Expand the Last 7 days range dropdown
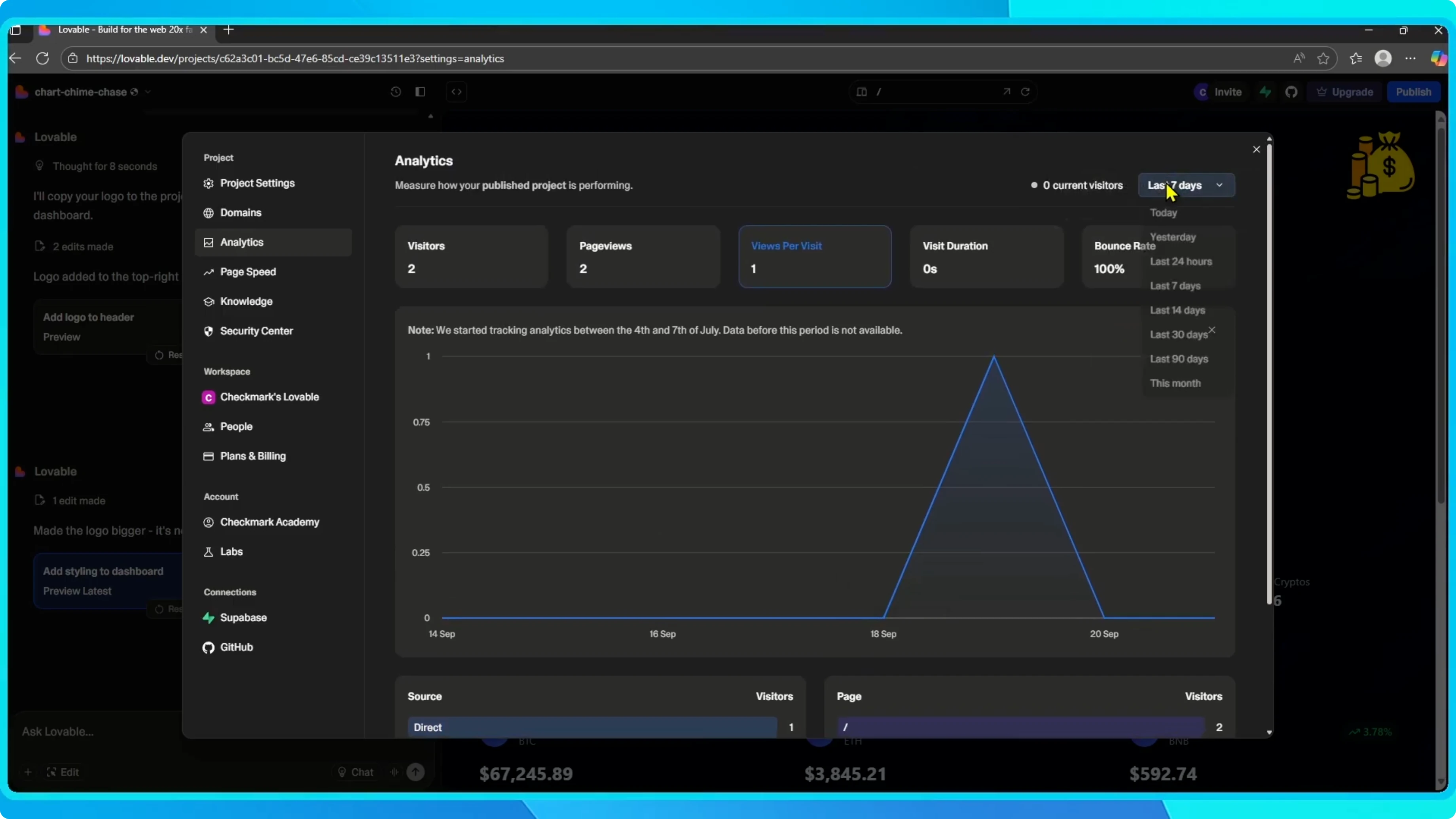Screen dimensions: 1456x819 click(1186, 186)
